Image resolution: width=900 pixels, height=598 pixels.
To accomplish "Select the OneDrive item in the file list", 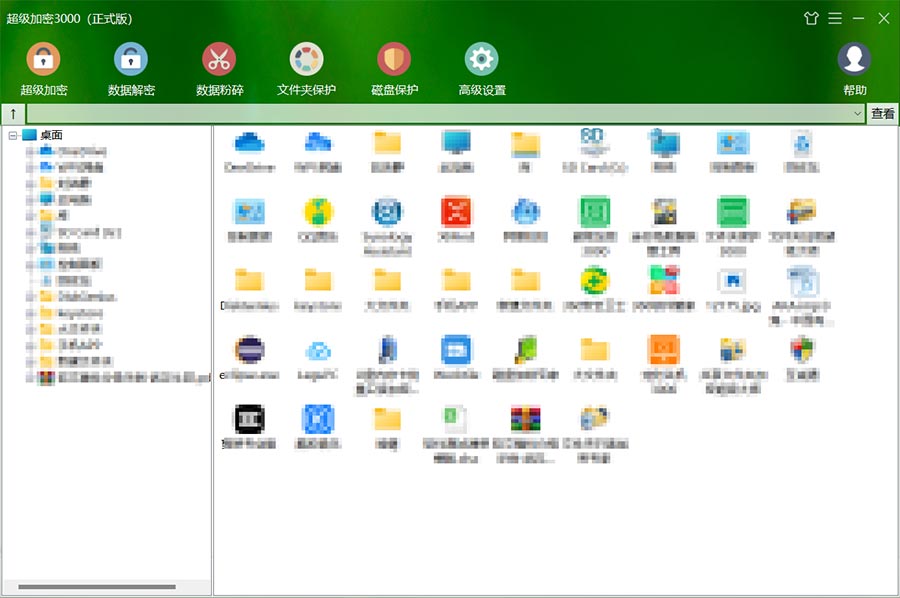I will [x=249, y=151].
